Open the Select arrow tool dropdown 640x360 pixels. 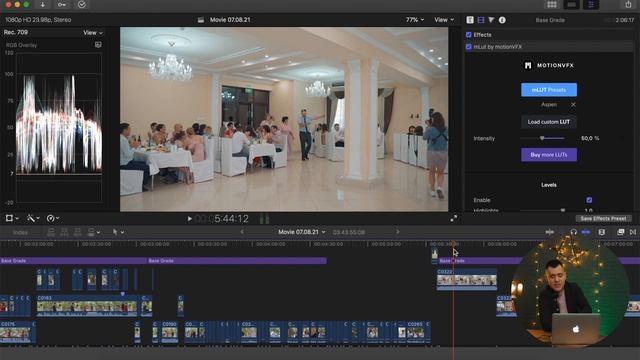pos(118,232)
